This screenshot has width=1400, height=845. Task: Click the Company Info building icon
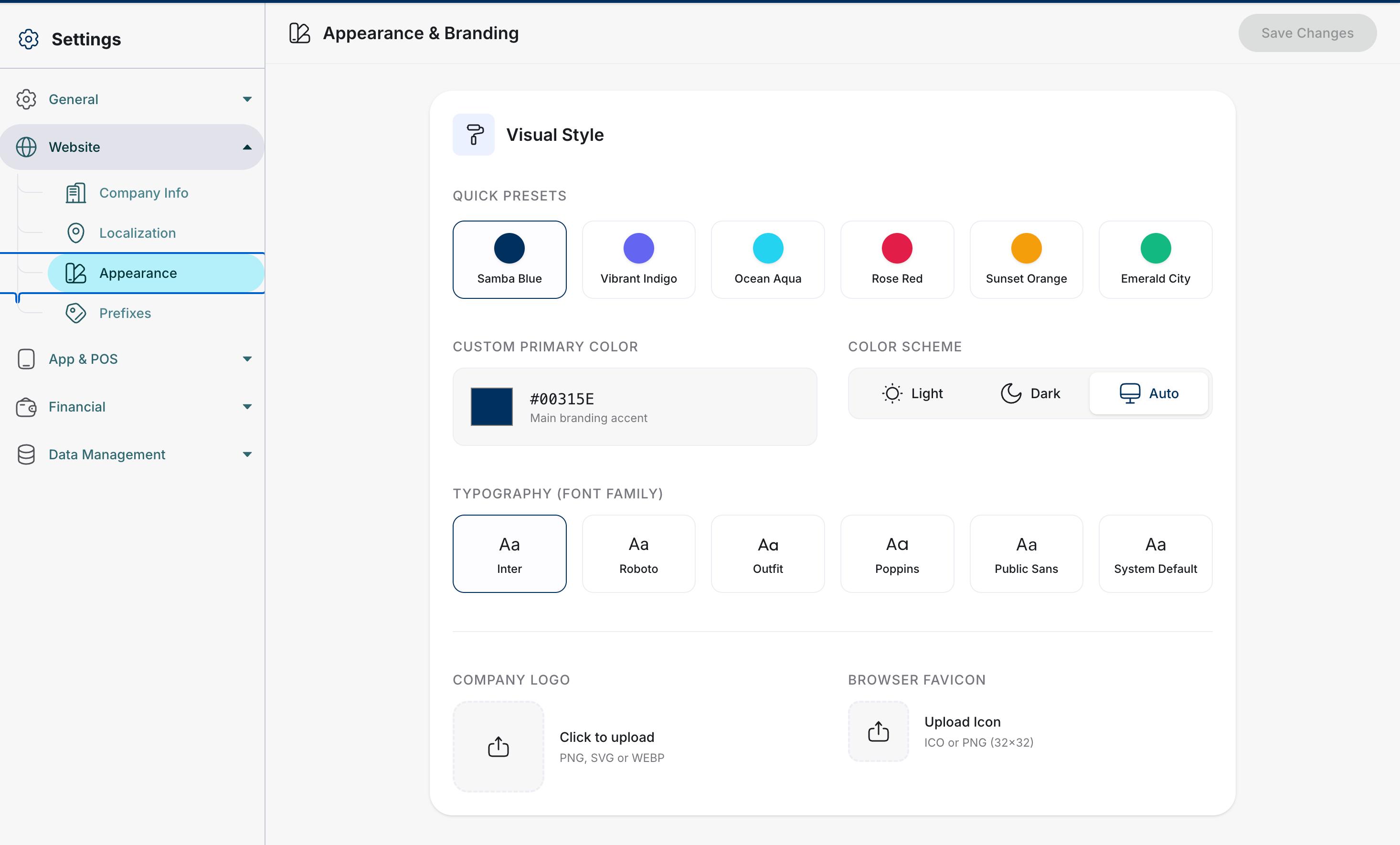[75, 193]
